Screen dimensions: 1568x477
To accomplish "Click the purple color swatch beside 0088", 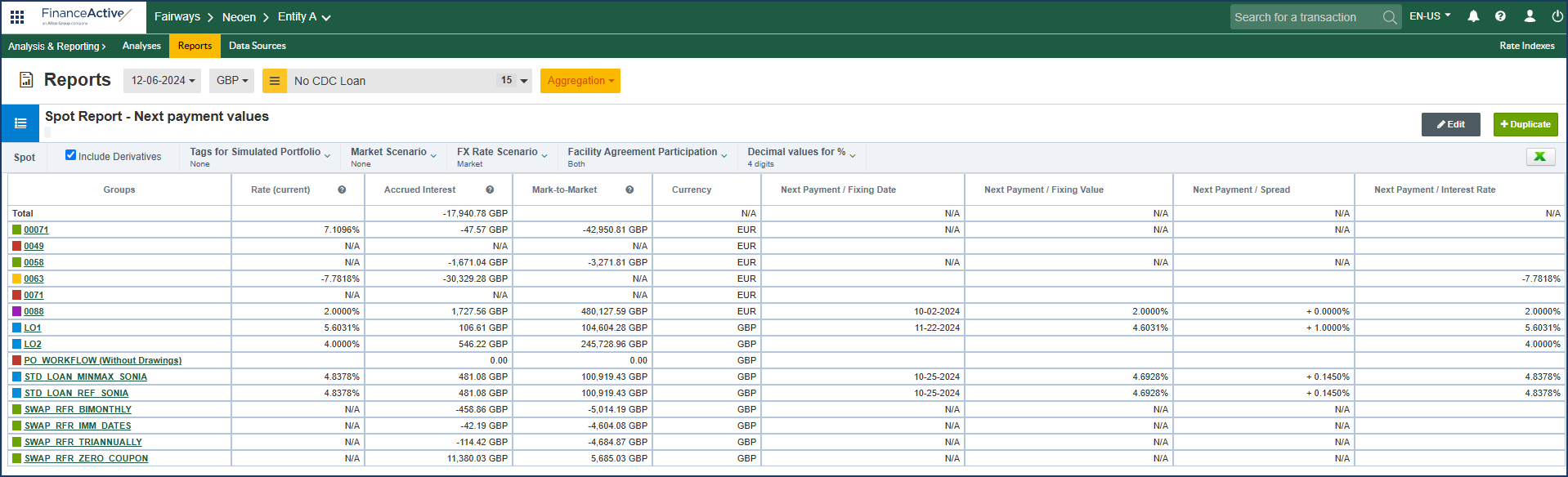I will pyautogui.click(x=16, y=311).
